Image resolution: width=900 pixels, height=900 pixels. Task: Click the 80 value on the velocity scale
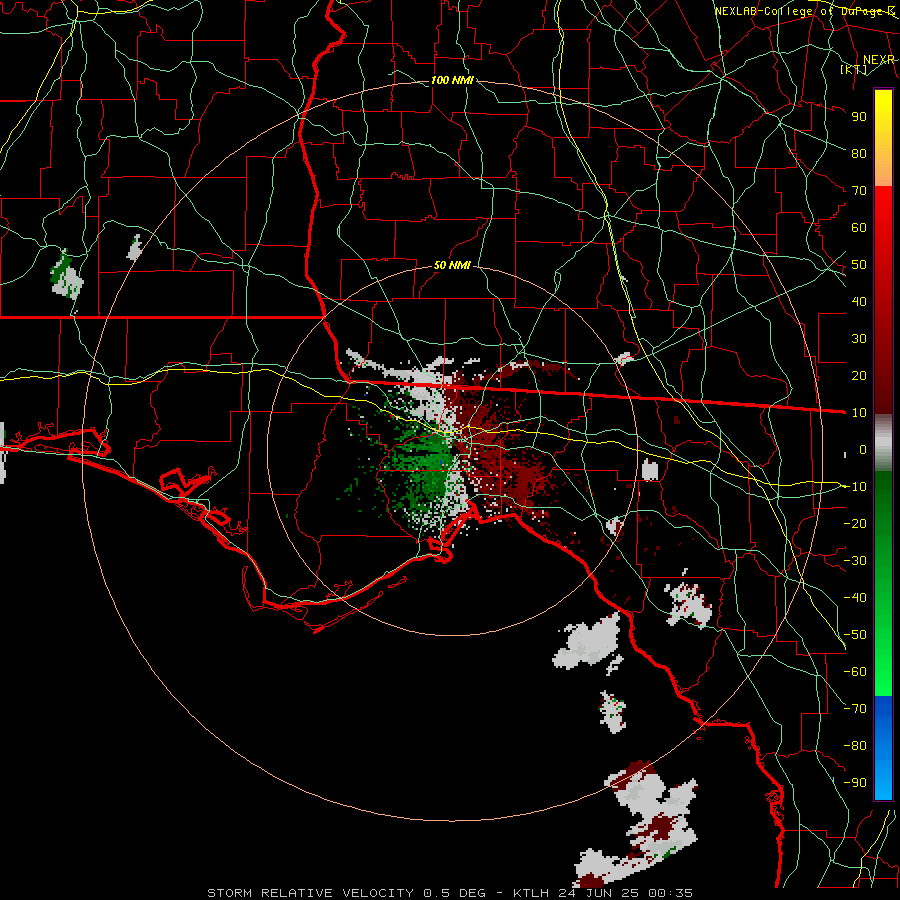pos(859,153)
